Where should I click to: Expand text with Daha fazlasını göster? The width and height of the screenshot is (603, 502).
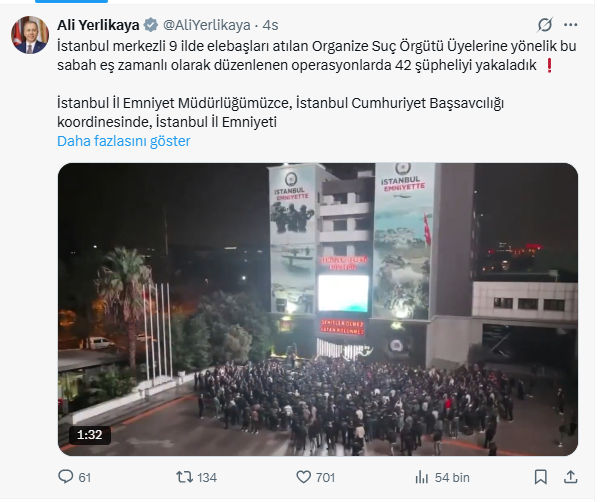tap(123, 141)
